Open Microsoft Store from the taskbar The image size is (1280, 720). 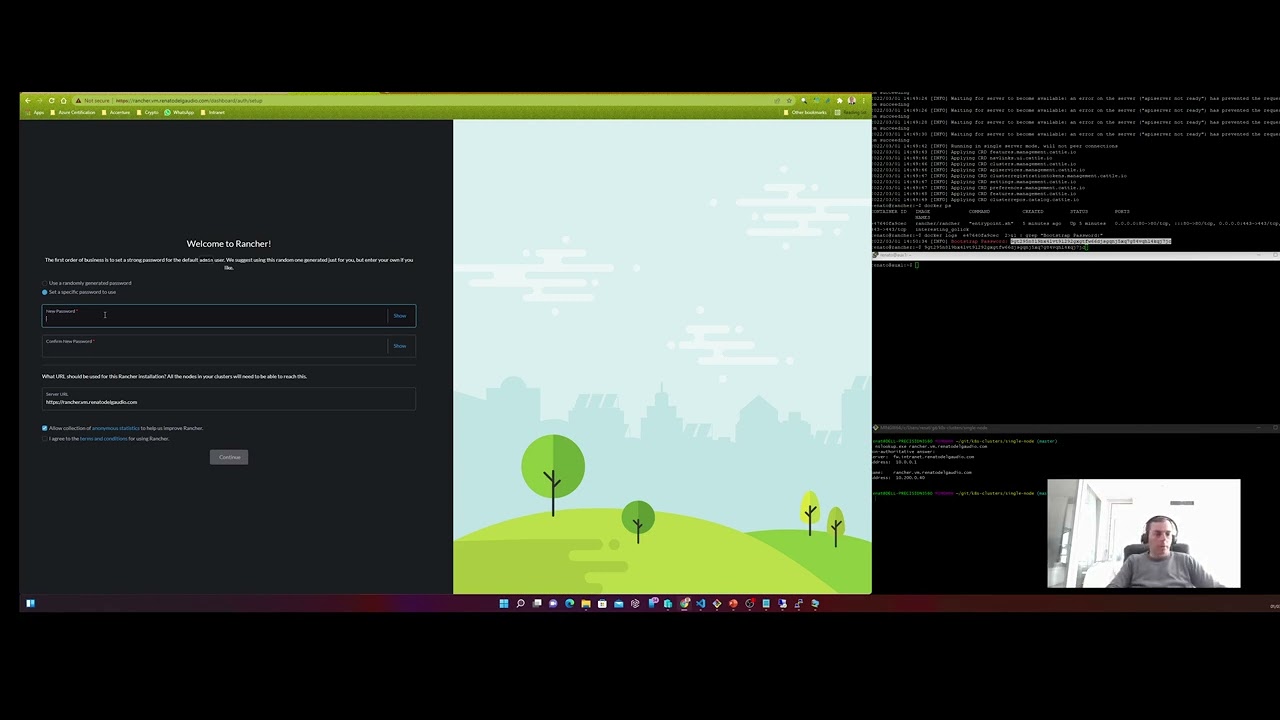coord(602,603)
